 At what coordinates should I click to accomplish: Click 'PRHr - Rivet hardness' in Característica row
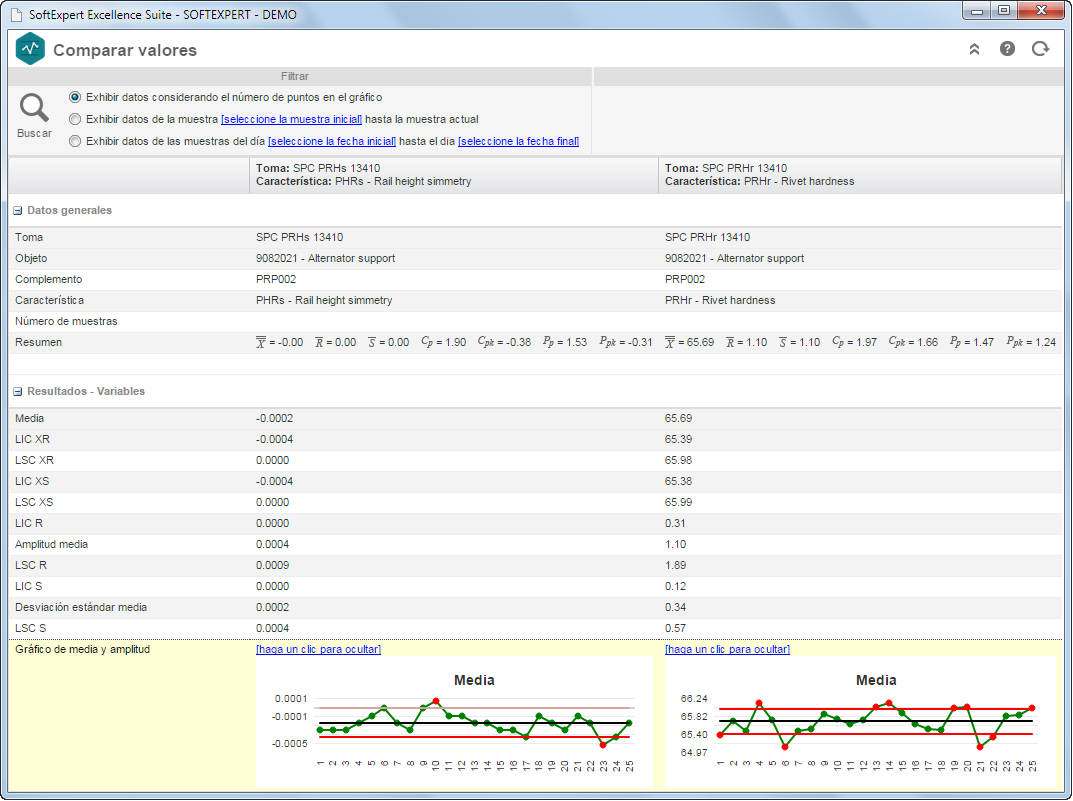tap(720, 300)
